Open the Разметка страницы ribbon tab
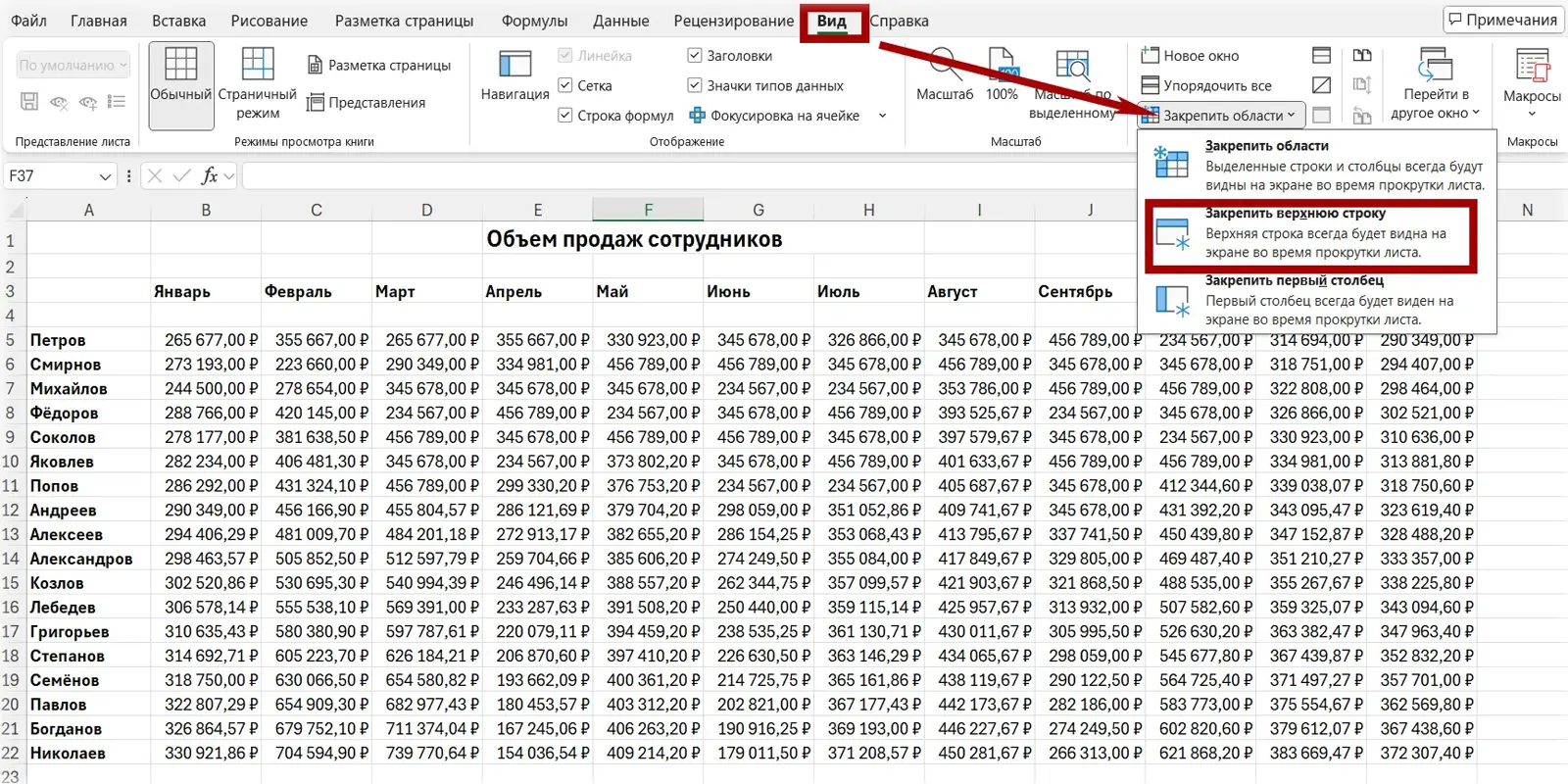 pos(404,21)
